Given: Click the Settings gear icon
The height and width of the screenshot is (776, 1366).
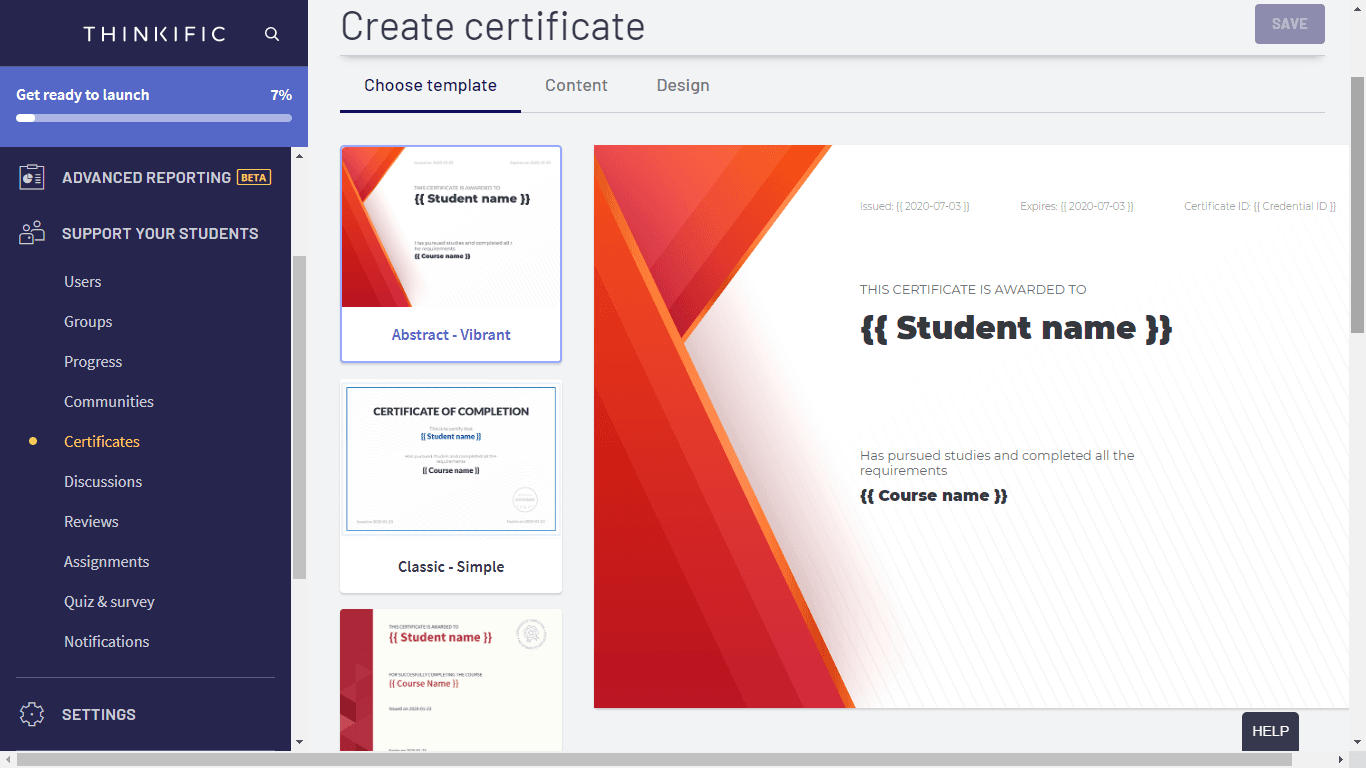Looking at the screenshot, I should [32, 714].
